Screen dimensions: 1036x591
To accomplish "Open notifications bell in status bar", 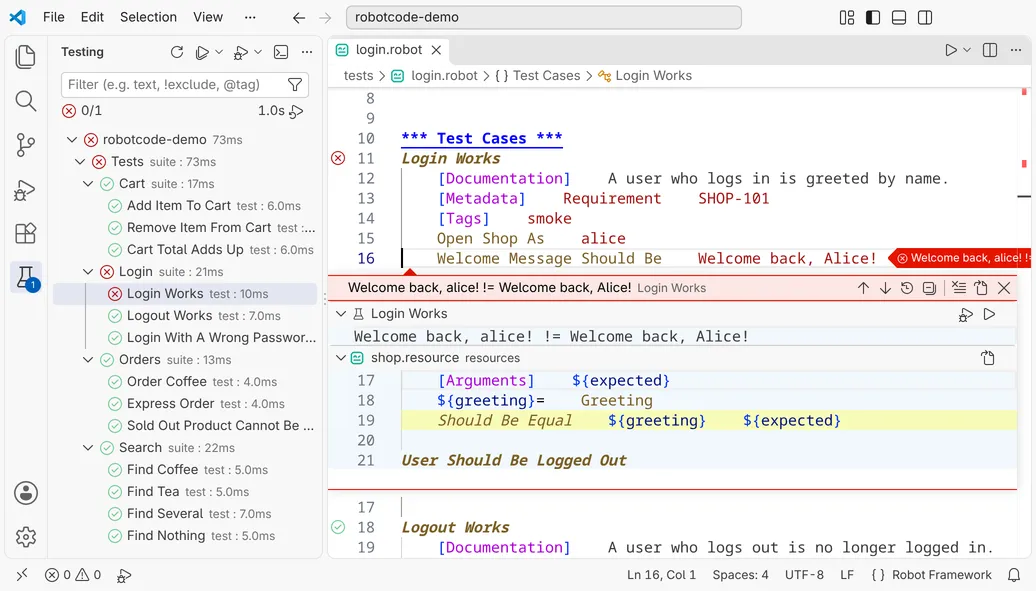I will 1014,574.
